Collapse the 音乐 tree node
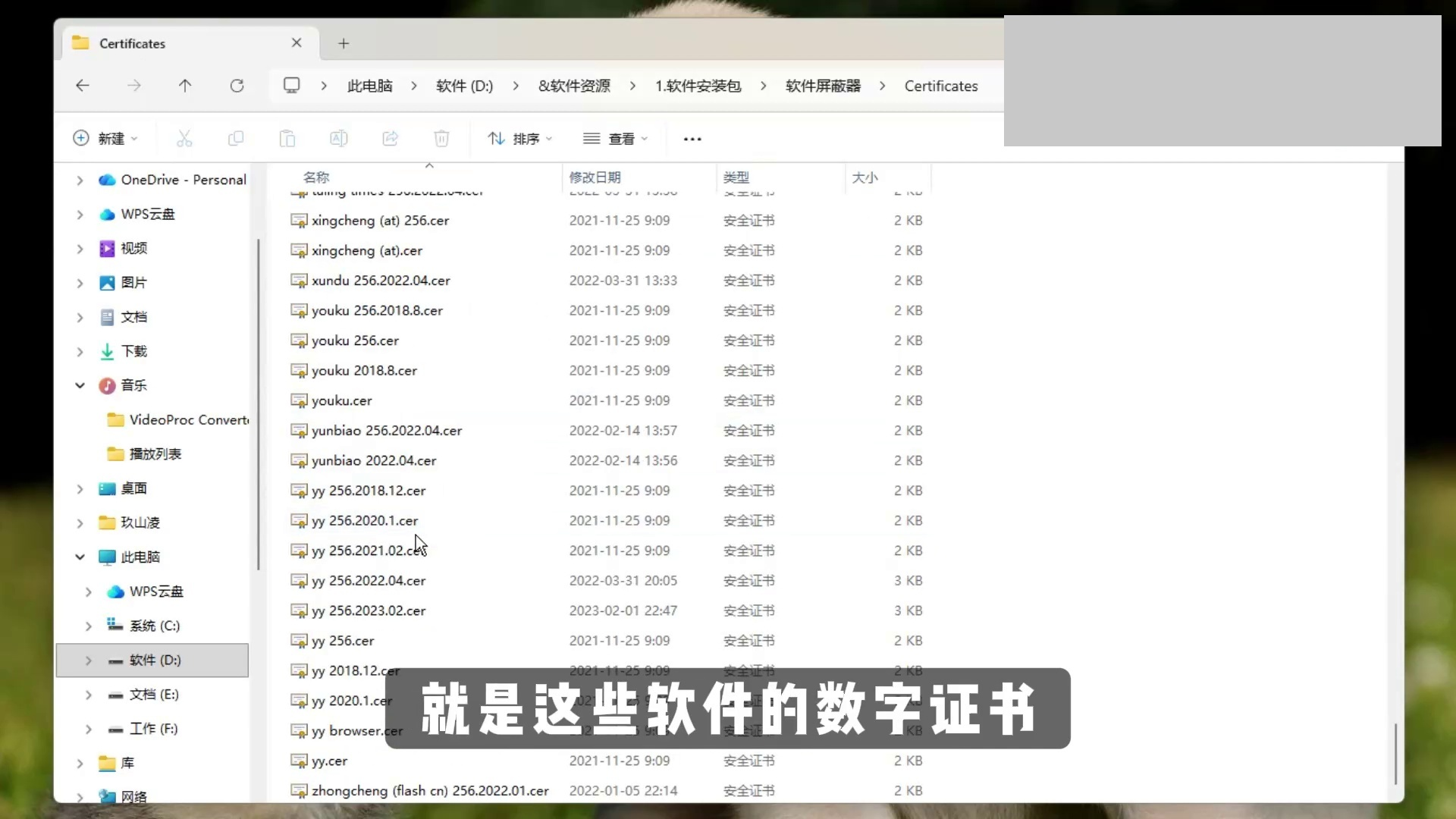 coord(80,385)
